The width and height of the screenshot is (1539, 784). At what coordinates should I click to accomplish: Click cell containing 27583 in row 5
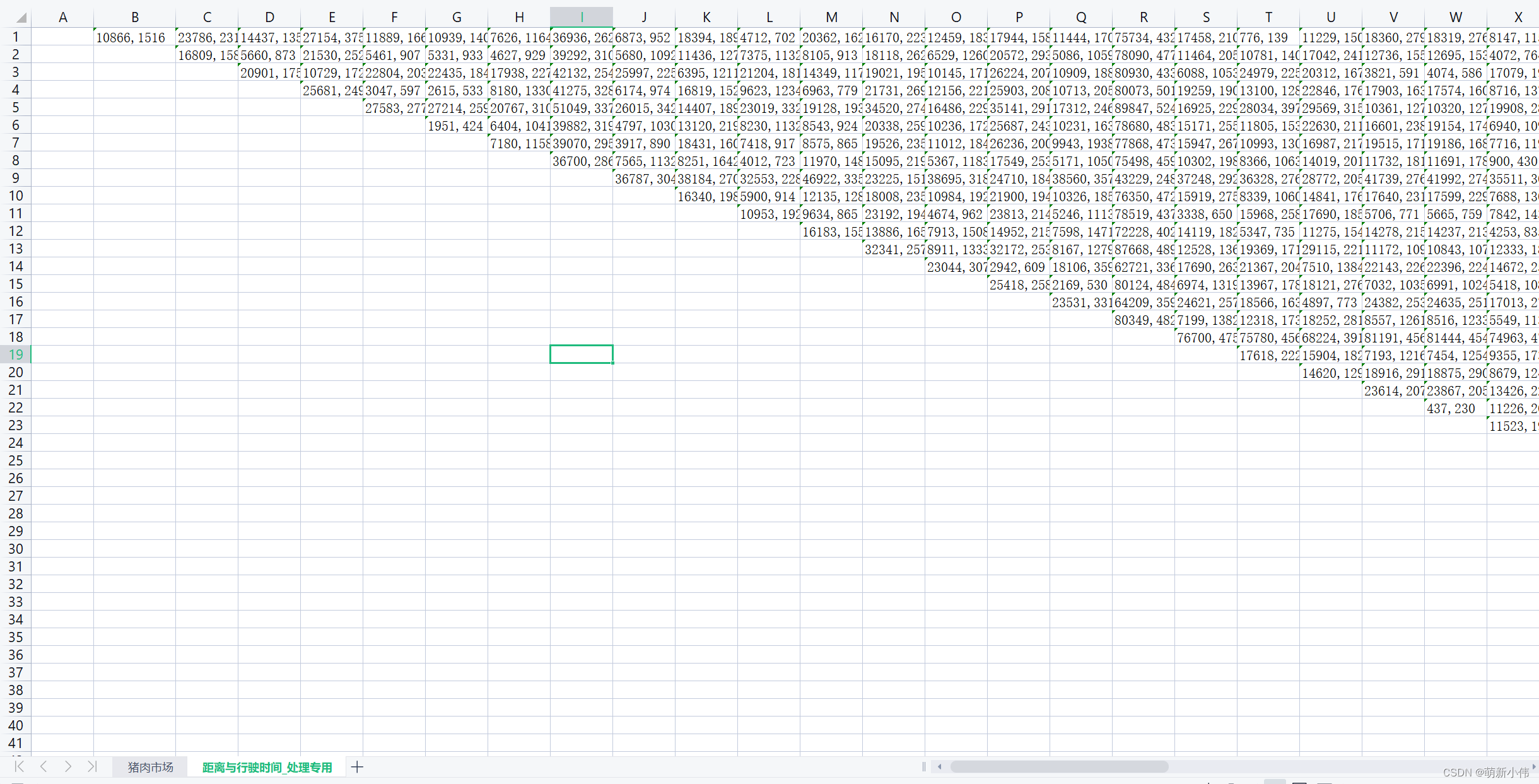[x=394, y=108]
